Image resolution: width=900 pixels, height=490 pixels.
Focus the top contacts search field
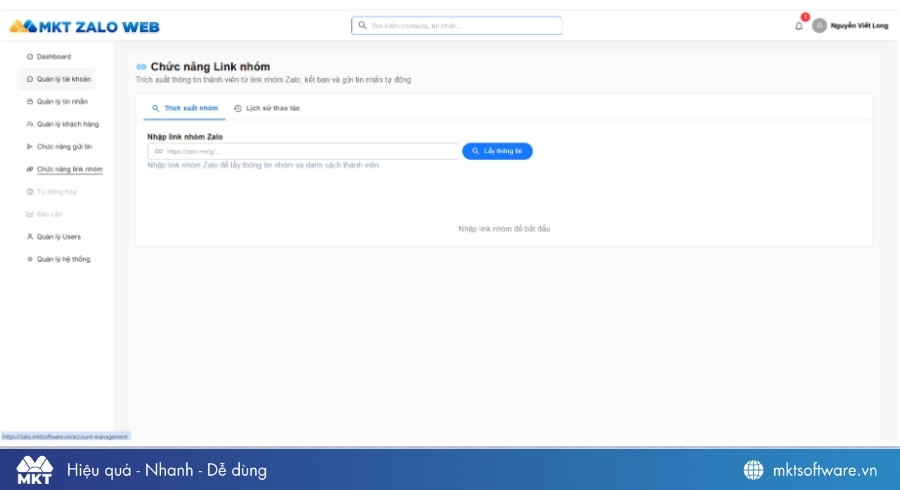[x=456, y=25]
